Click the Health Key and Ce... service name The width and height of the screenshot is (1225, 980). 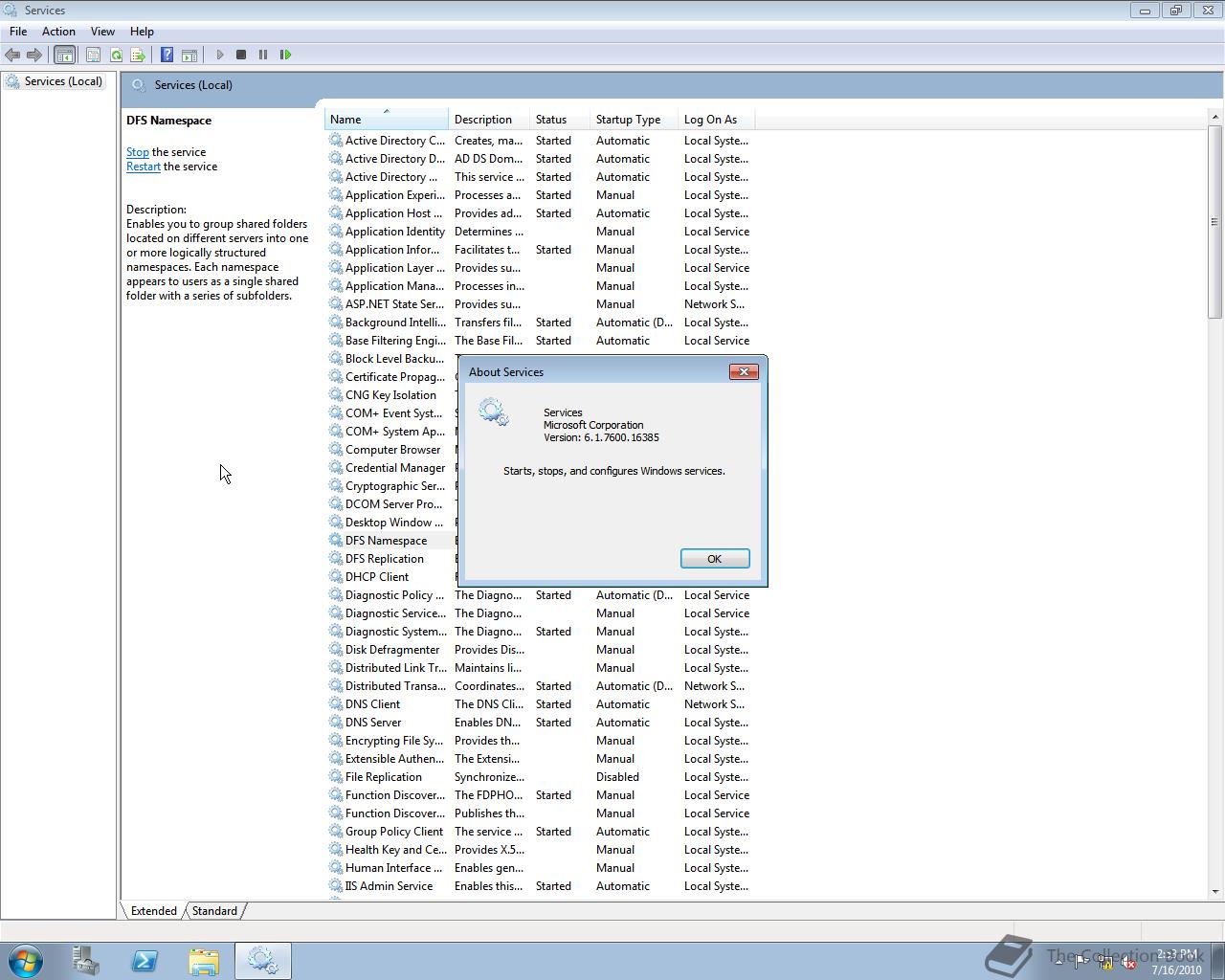(x=395, y=850)
